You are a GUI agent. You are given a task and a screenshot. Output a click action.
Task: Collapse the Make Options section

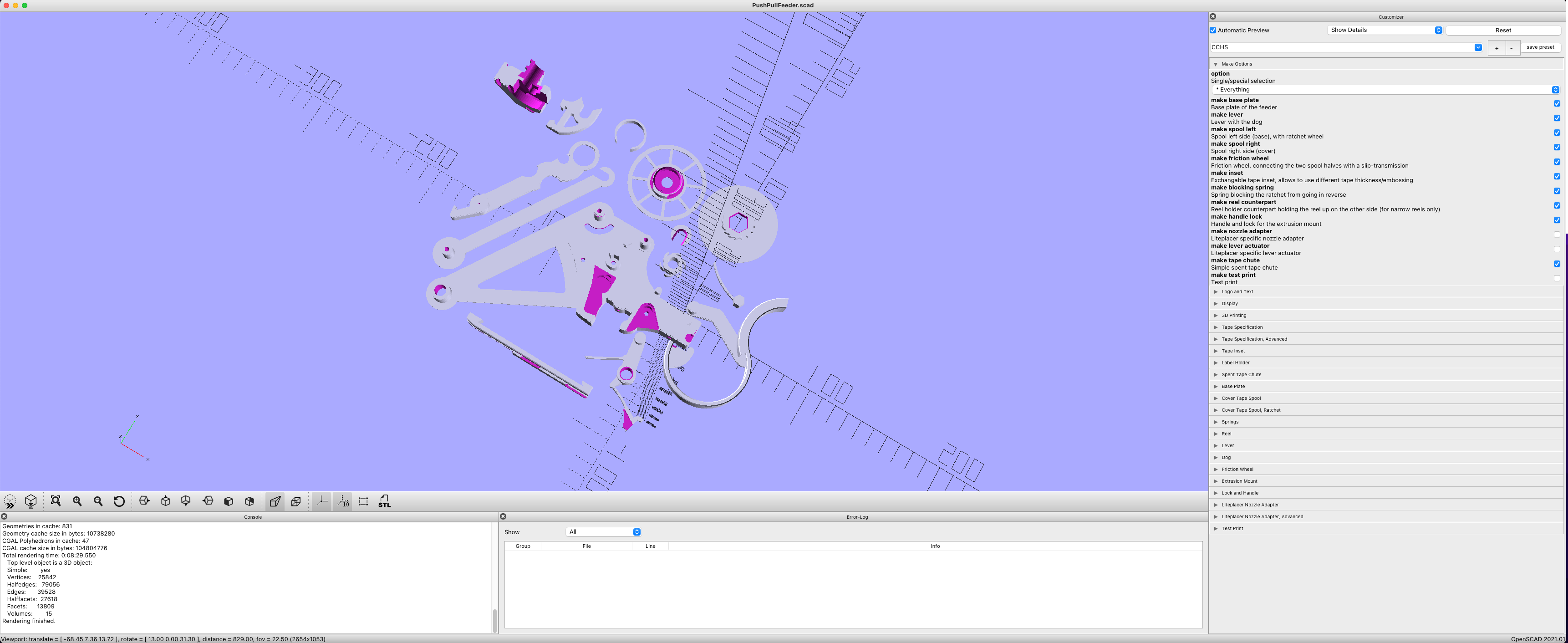point(1216,64)
